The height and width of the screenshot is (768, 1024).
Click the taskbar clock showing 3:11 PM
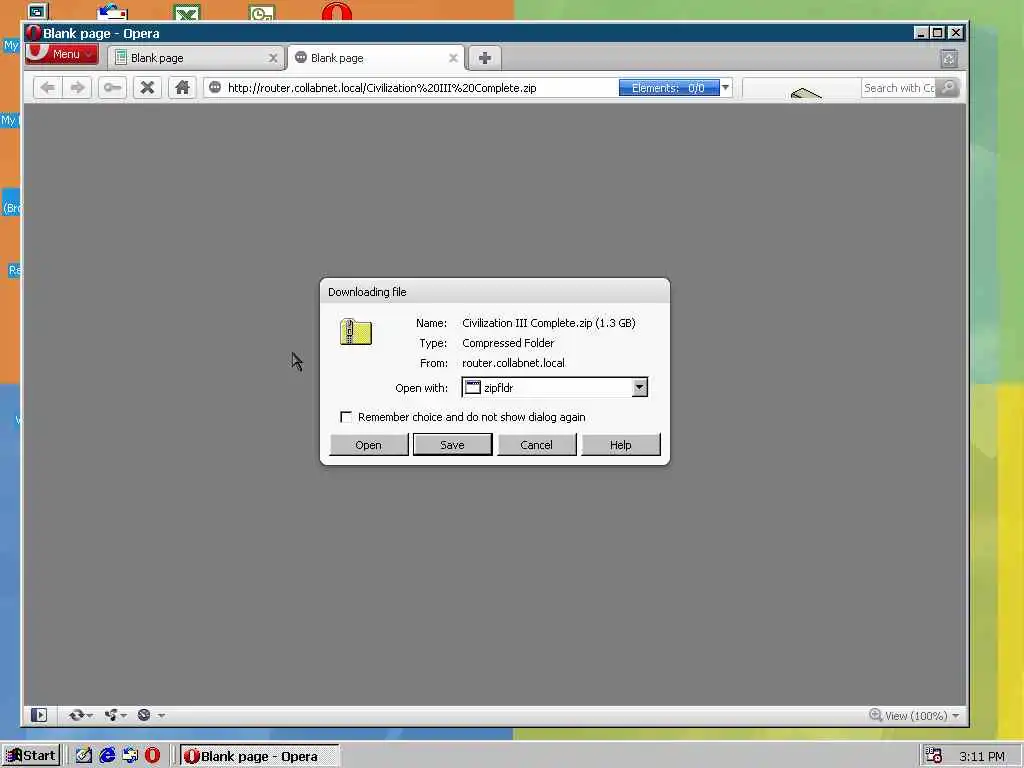(982, 756)
